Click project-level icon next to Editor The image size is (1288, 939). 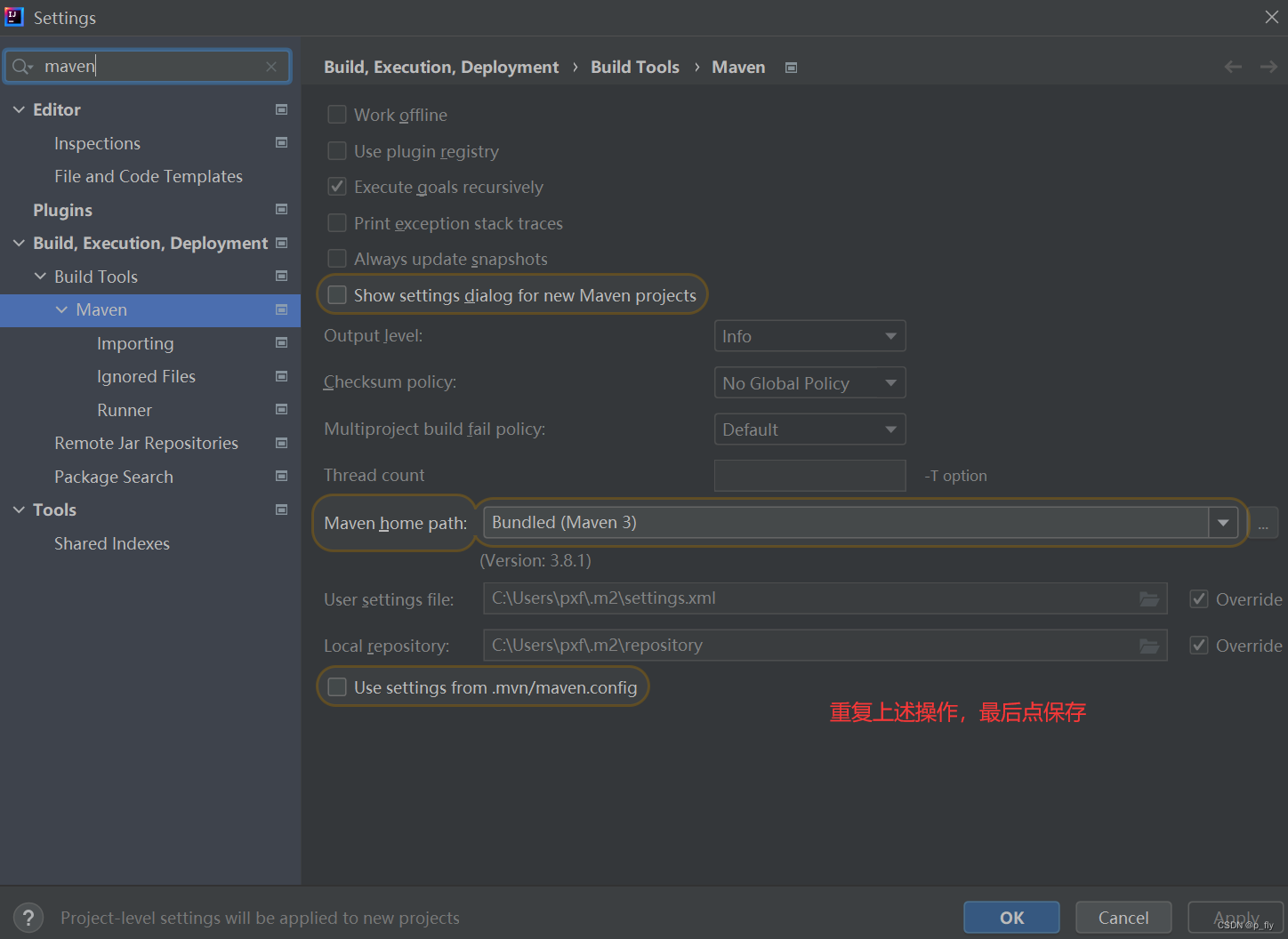click(281, 109)
